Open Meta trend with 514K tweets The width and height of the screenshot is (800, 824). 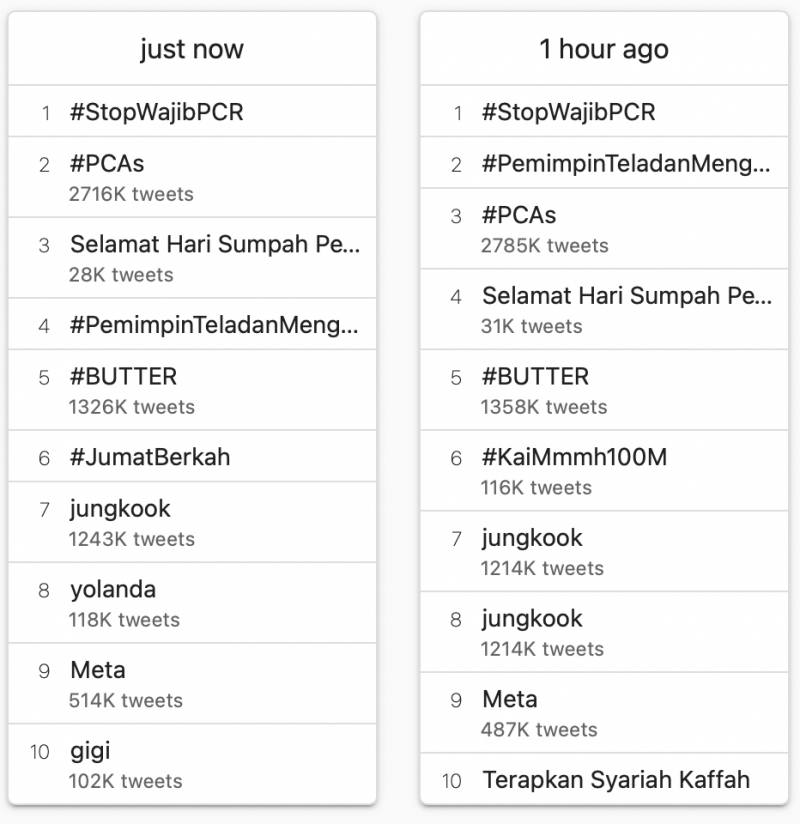tap(192, 684)
